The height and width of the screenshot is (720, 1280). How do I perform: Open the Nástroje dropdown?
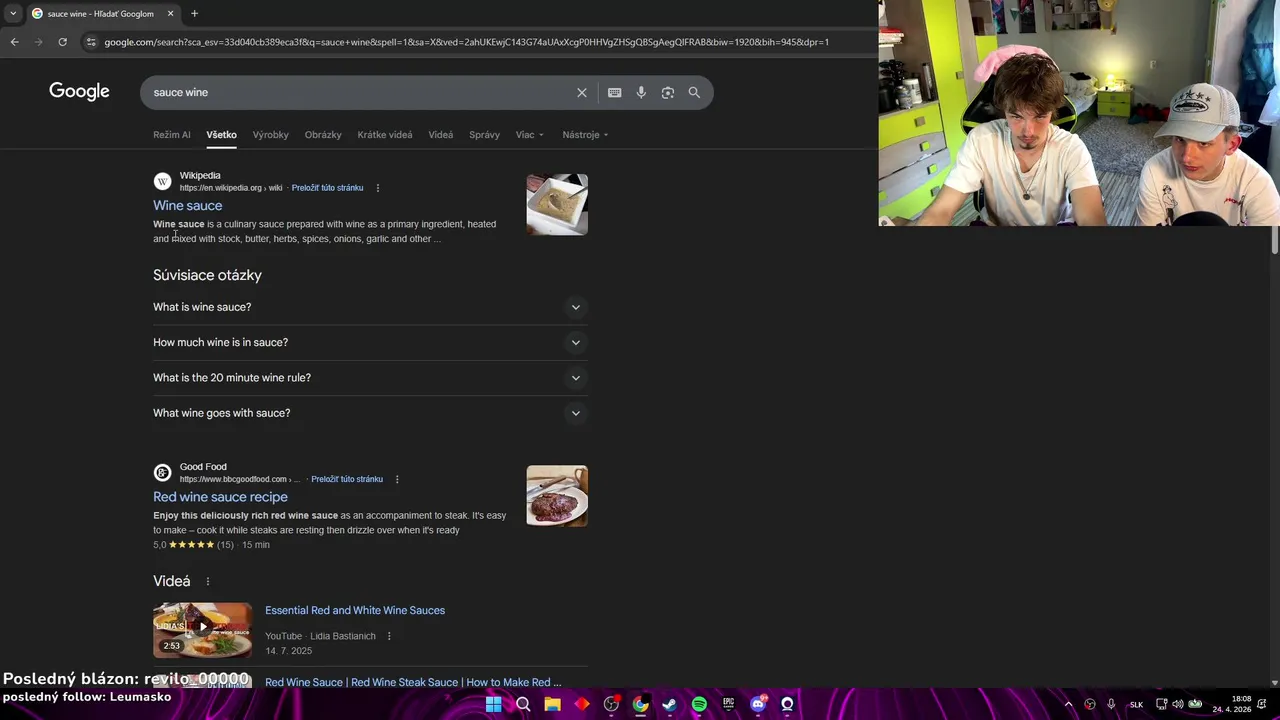click(585, 135)
